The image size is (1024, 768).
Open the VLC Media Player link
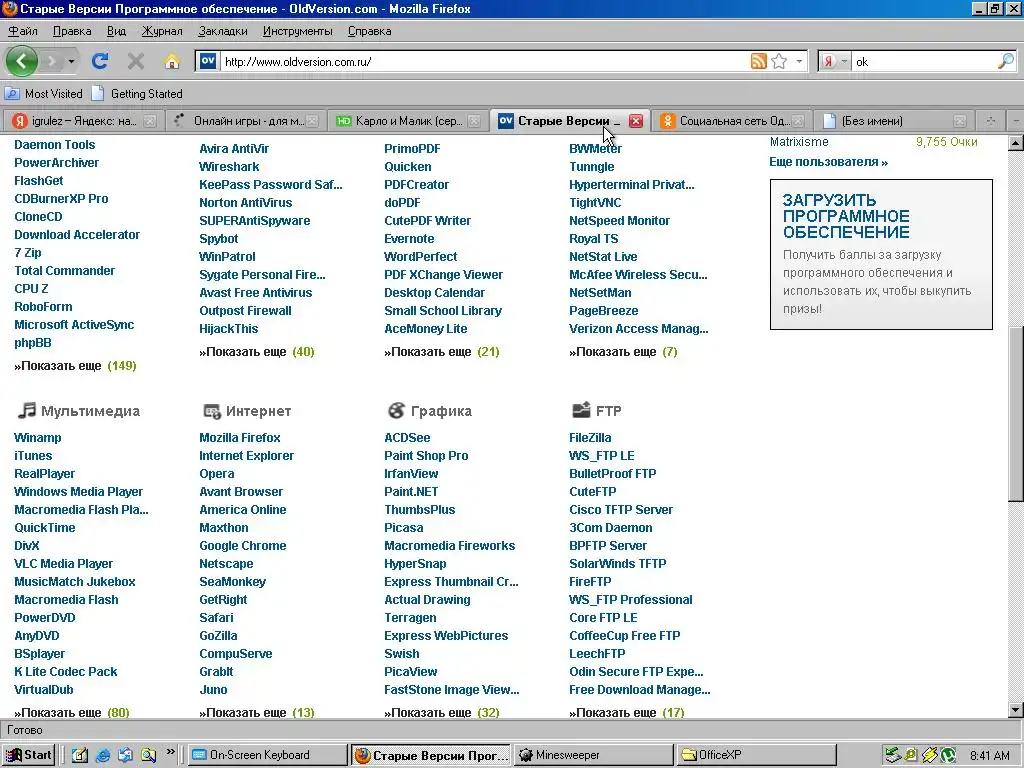[63, 564]
